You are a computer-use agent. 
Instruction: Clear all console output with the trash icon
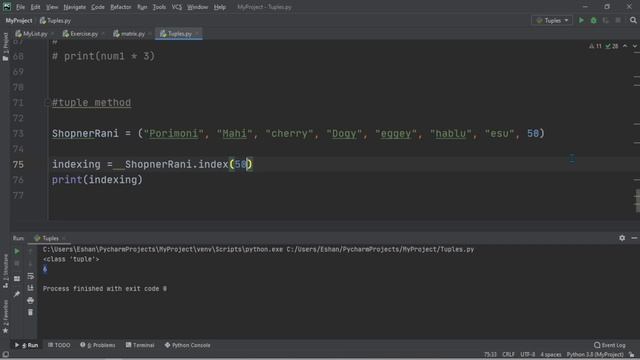30,313
